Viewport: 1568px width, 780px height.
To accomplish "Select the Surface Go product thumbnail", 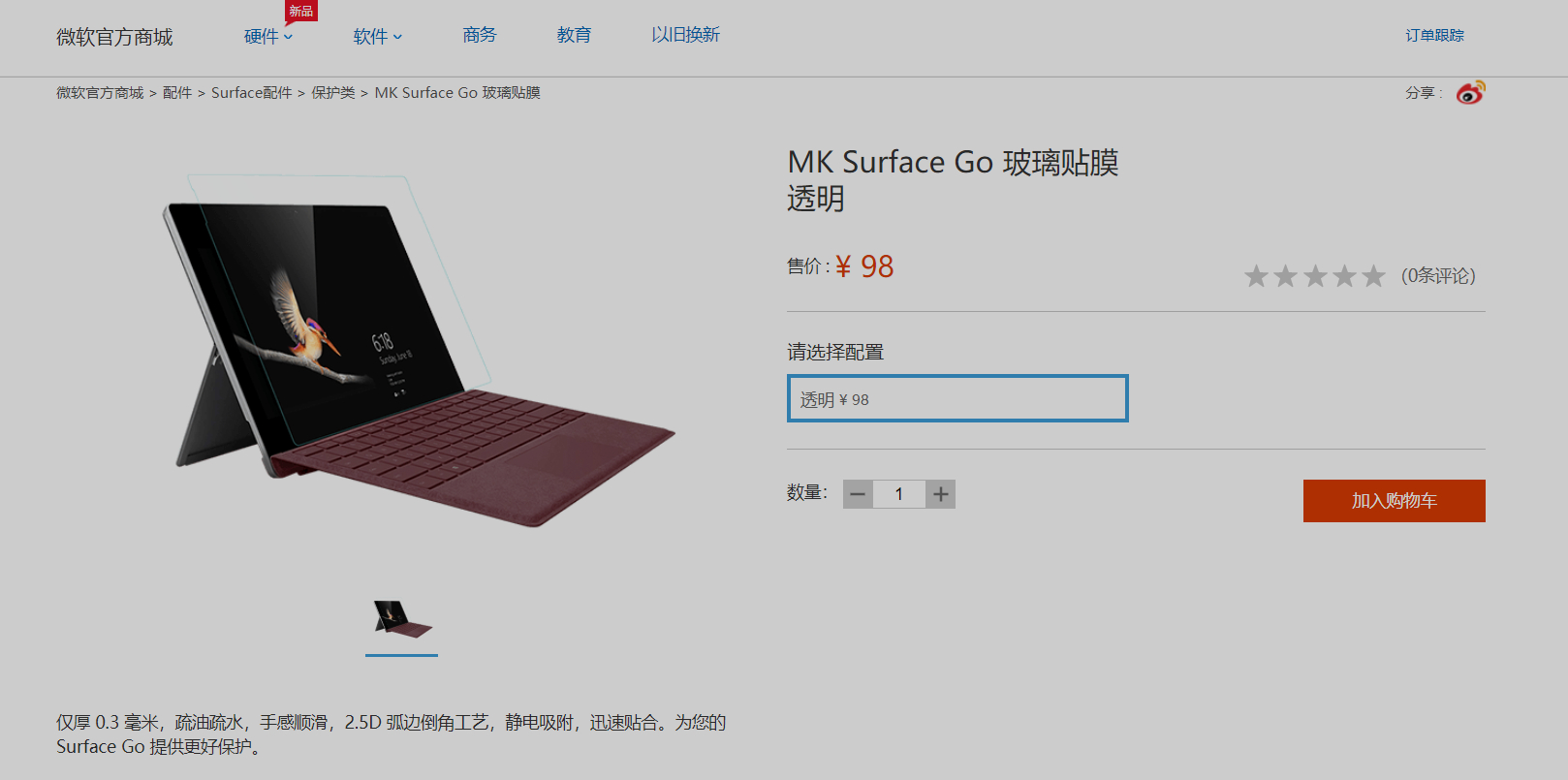I will click(x=402, y=619).
